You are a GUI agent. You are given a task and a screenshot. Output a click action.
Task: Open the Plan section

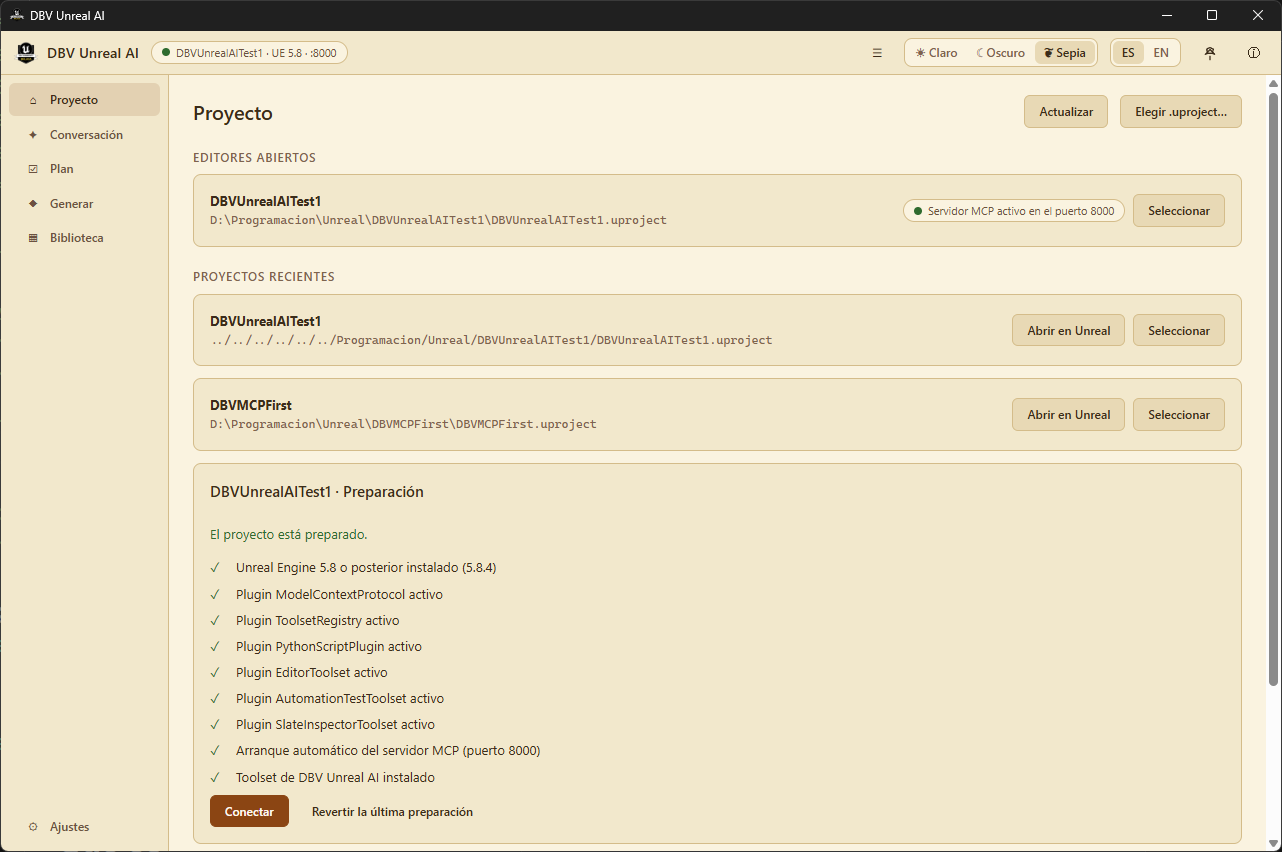pos(84,169)
